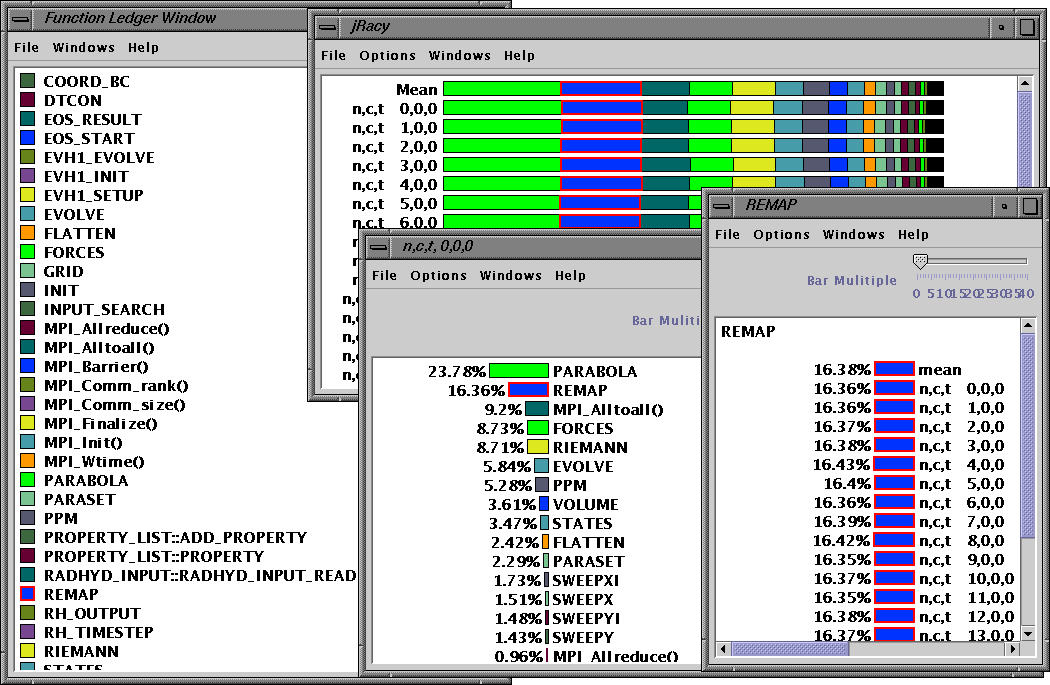Open the Function Ledger window menu button
This screenshot has height=685, width=1050.
21,19
